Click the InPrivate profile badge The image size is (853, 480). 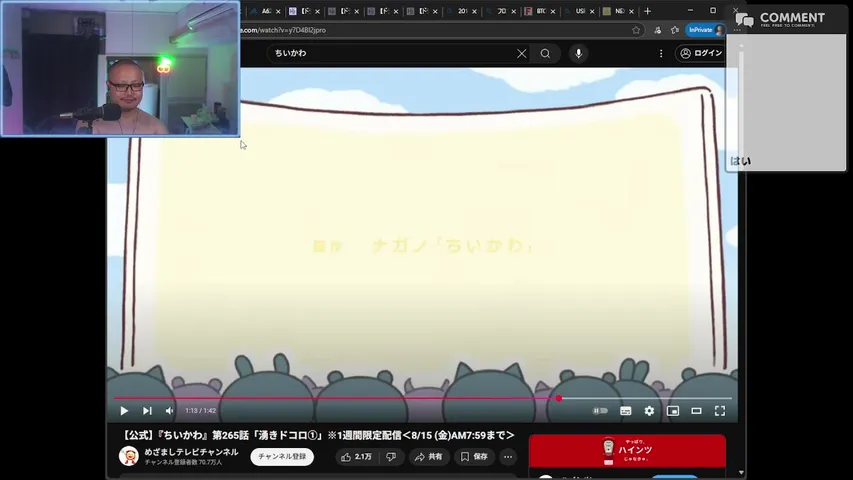pos(706,30)
